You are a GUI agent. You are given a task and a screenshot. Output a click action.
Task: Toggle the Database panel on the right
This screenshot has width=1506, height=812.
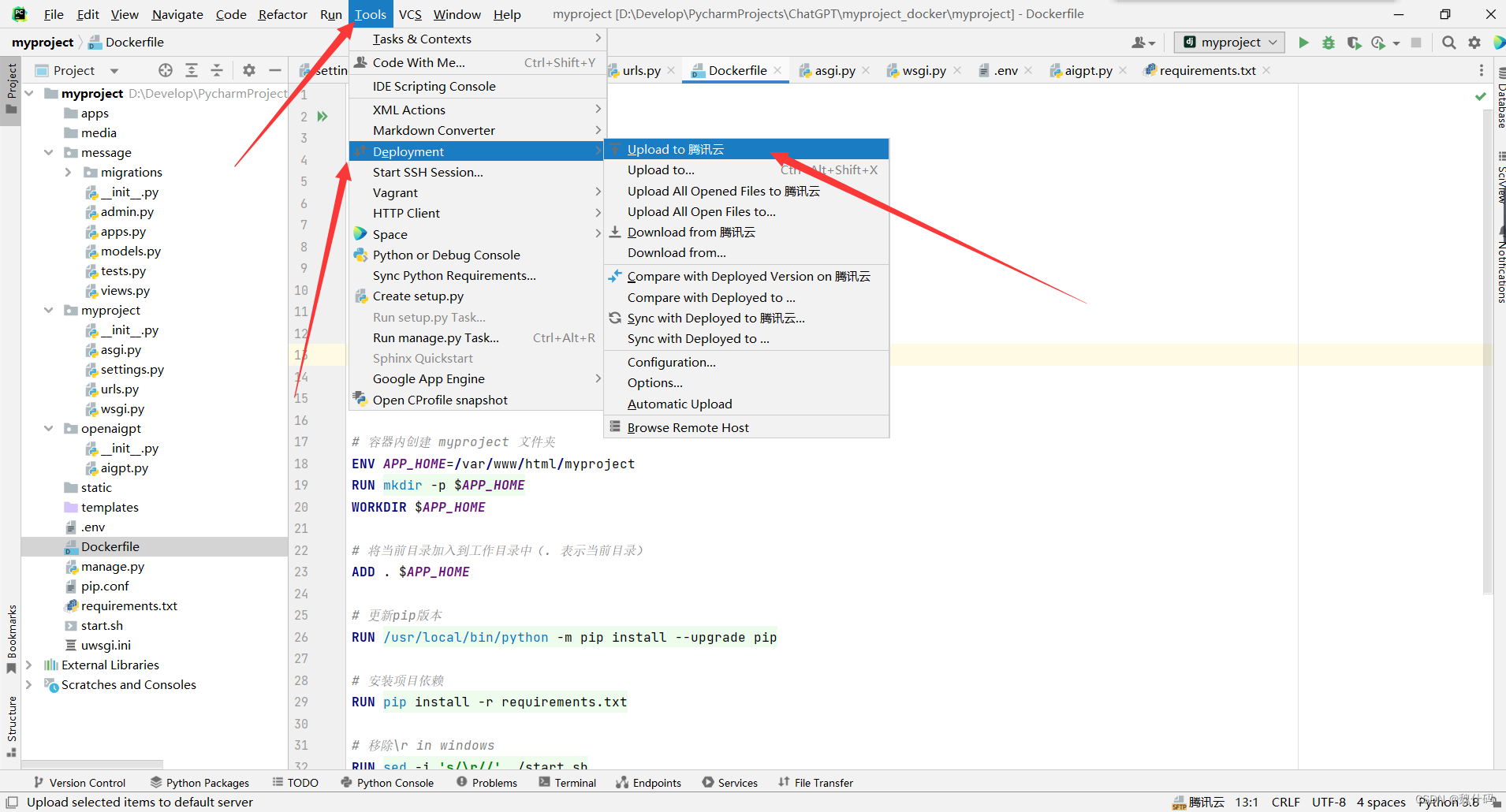(x=1499, y=95)
